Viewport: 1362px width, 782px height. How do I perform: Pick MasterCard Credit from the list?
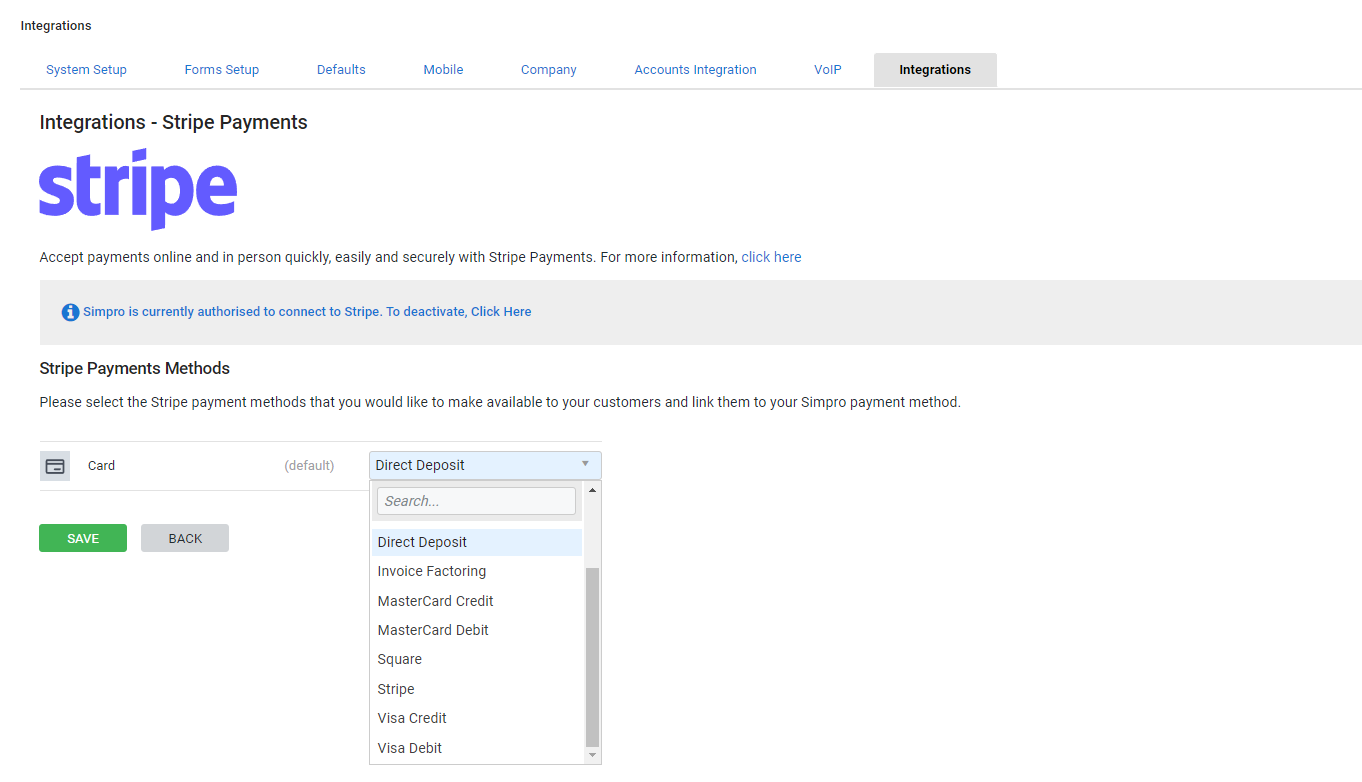476,601
